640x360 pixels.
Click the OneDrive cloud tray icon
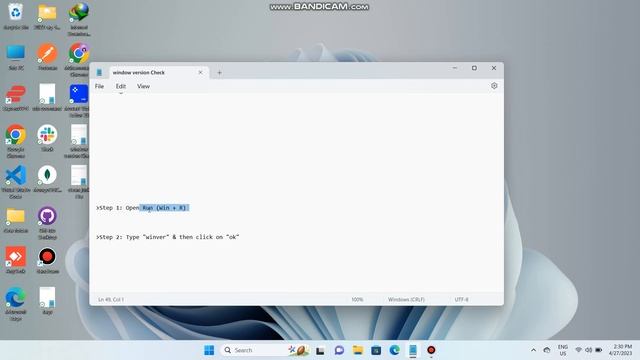point(547,350)
